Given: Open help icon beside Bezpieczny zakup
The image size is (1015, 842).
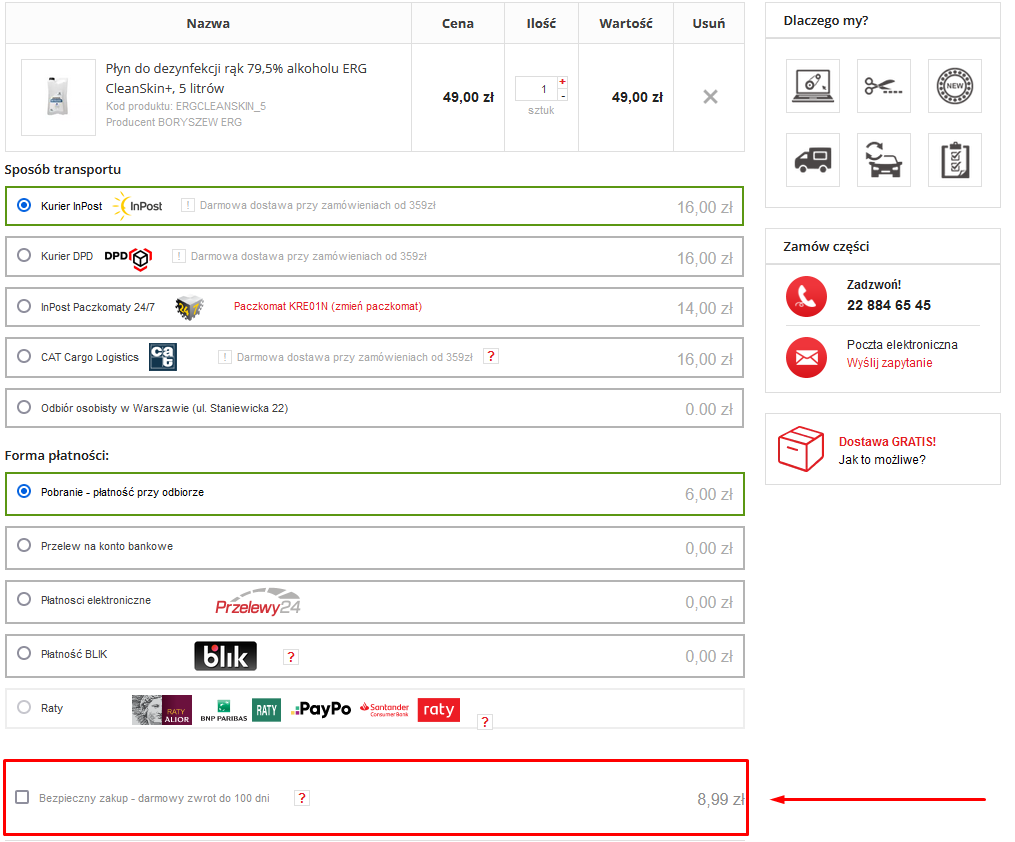Looking at the screenshot, I should click(x=302, y=798).
